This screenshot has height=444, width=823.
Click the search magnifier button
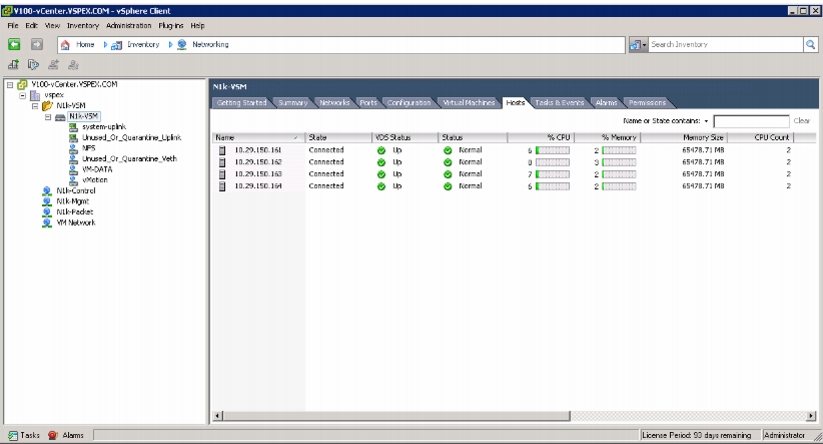tap(810, 45)
